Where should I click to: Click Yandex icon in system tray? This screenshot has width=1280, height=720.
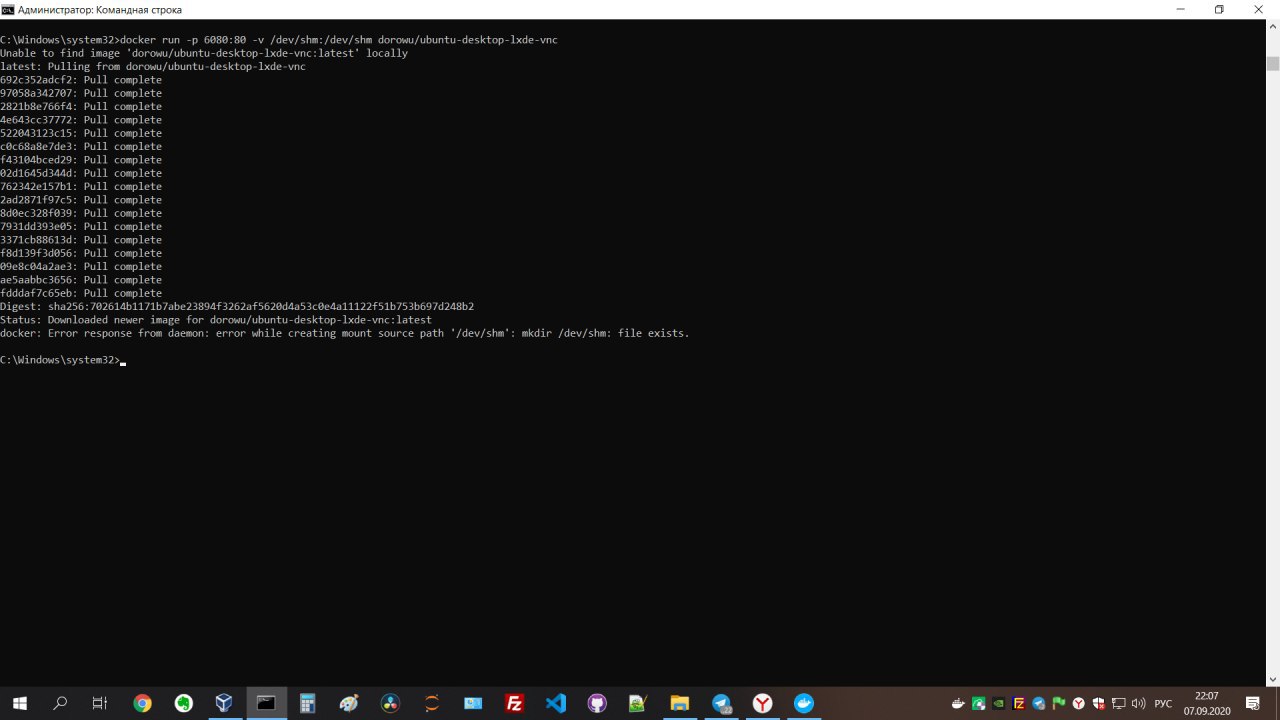[x=1079, y=703]
